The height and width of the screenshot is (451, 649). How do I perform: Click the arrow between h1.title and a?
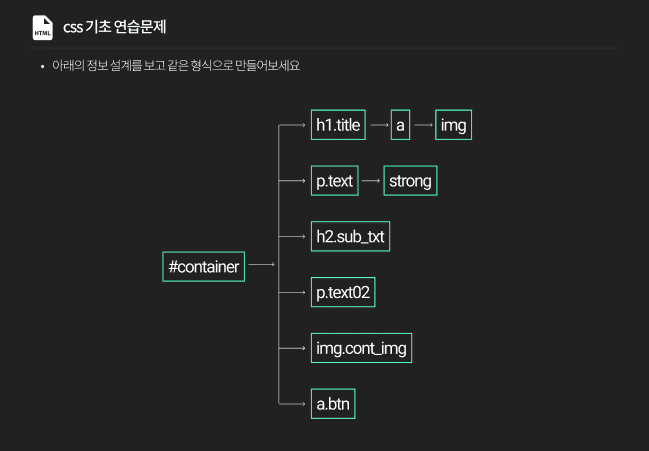pos(378,125)
